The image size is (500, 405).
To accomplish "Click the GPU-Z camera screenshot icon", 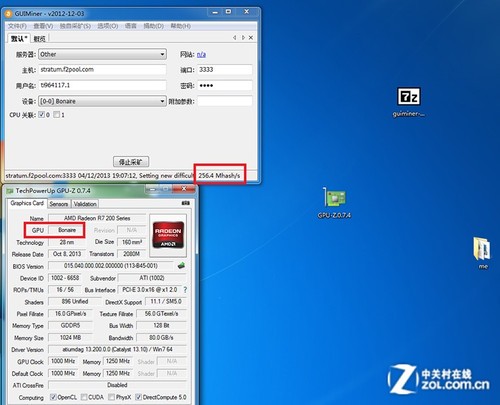I will (x=185, y=203).
